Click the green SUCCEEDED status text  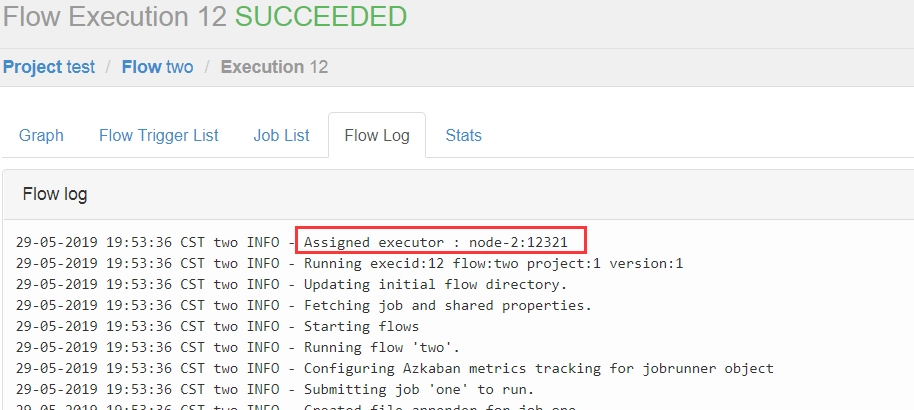pos(321,16)
